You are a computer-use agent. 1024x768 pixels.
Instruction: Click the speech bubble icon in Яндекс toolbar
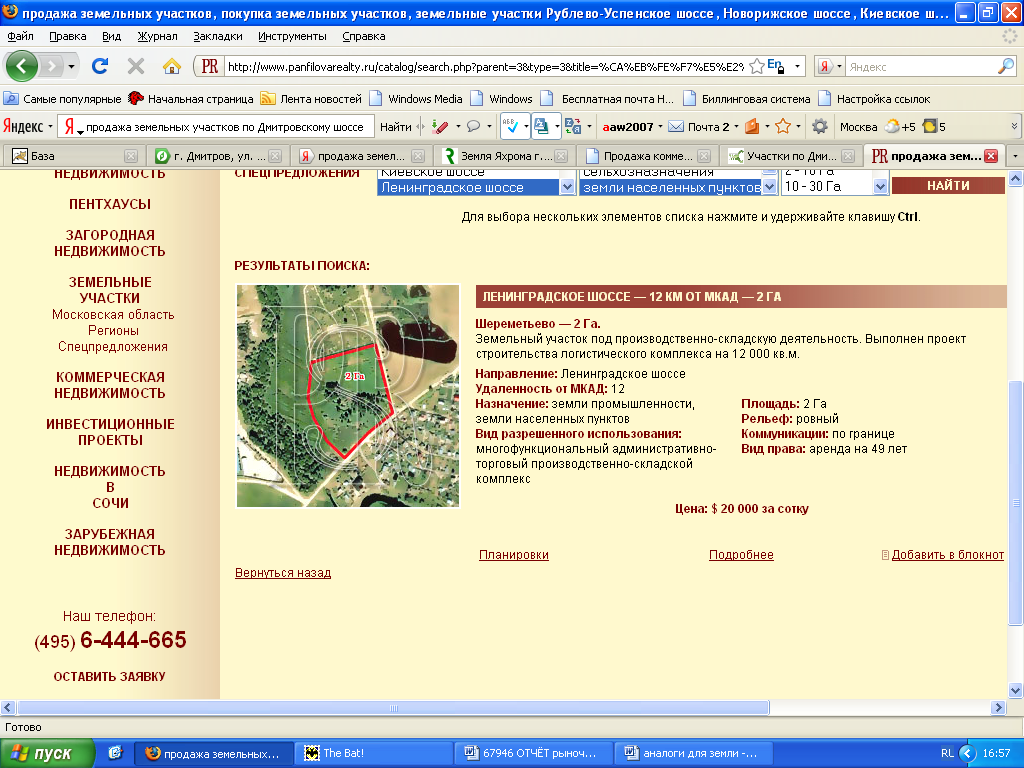[x=473, y=127]
